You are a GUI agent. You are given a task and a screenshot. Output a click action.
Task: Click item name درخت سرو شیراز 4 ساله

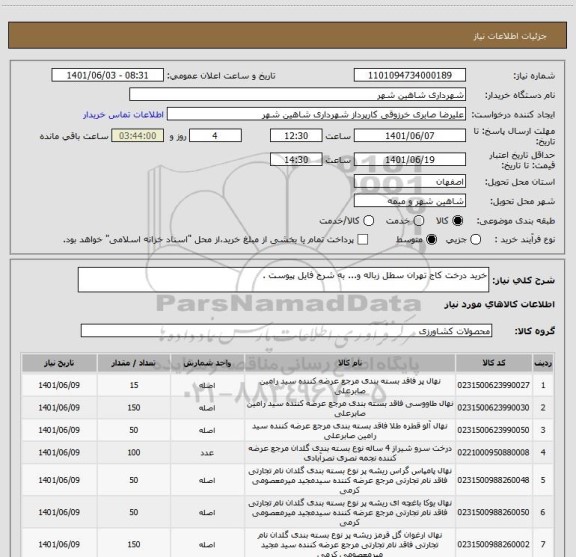[x=350, y=453]
